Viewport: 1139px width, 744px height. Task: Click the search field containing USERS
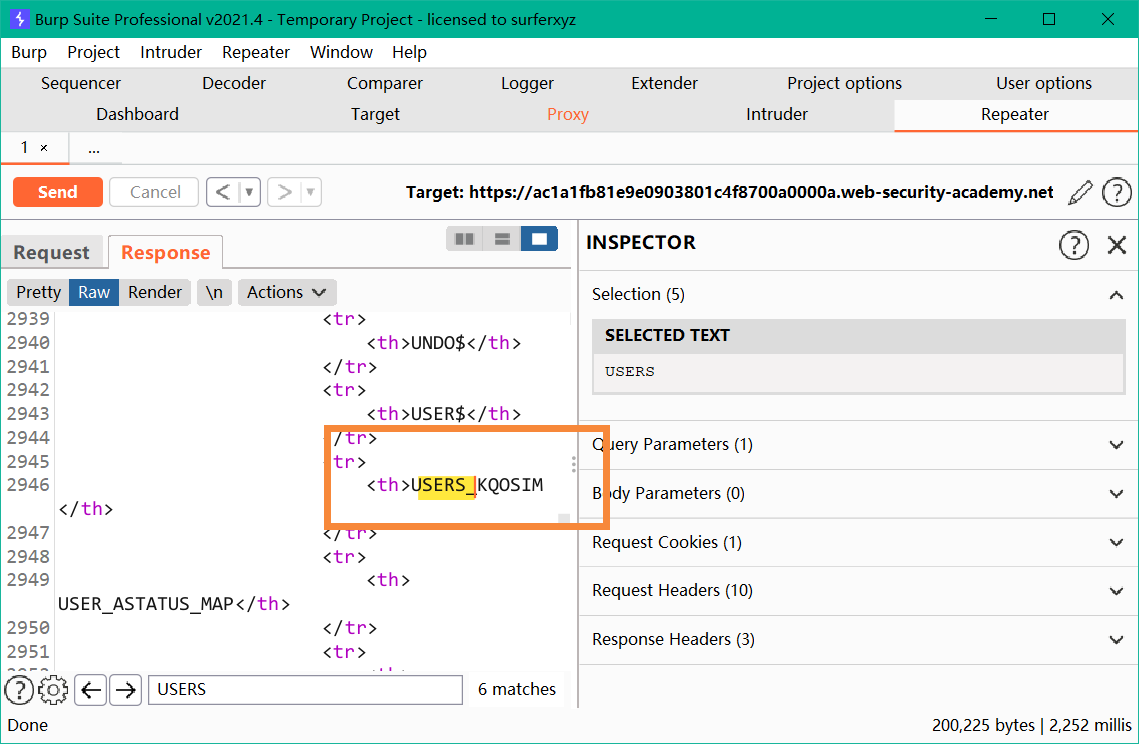coord(305,690)
